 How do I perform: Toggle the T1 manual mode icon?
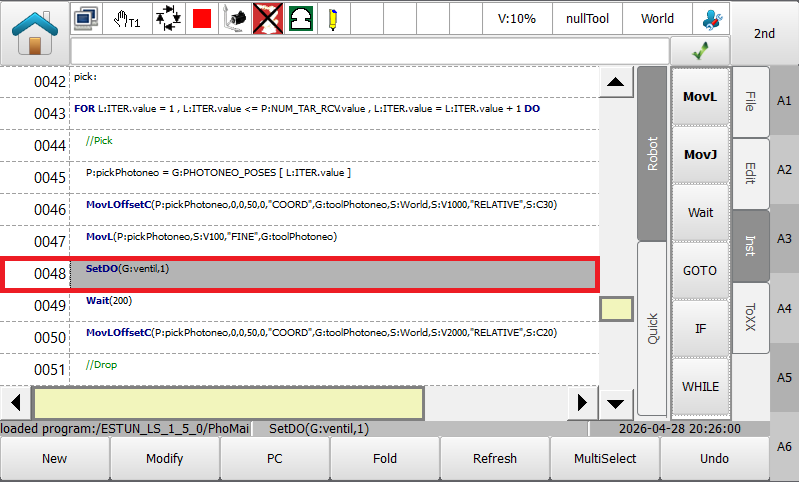click(x=127, y=19)
